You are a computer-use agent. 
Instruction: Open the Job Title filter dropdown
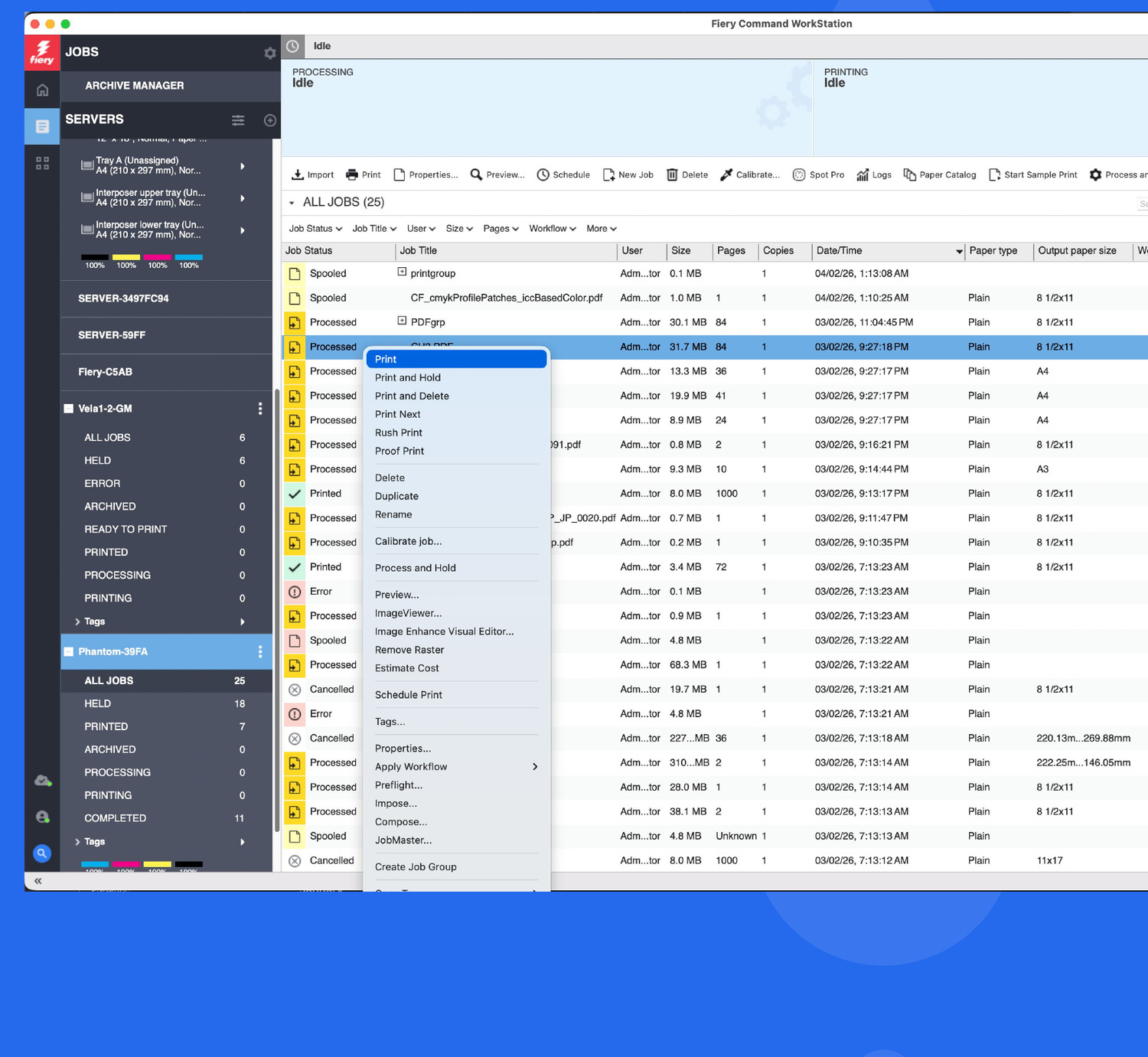coord(374,228)
